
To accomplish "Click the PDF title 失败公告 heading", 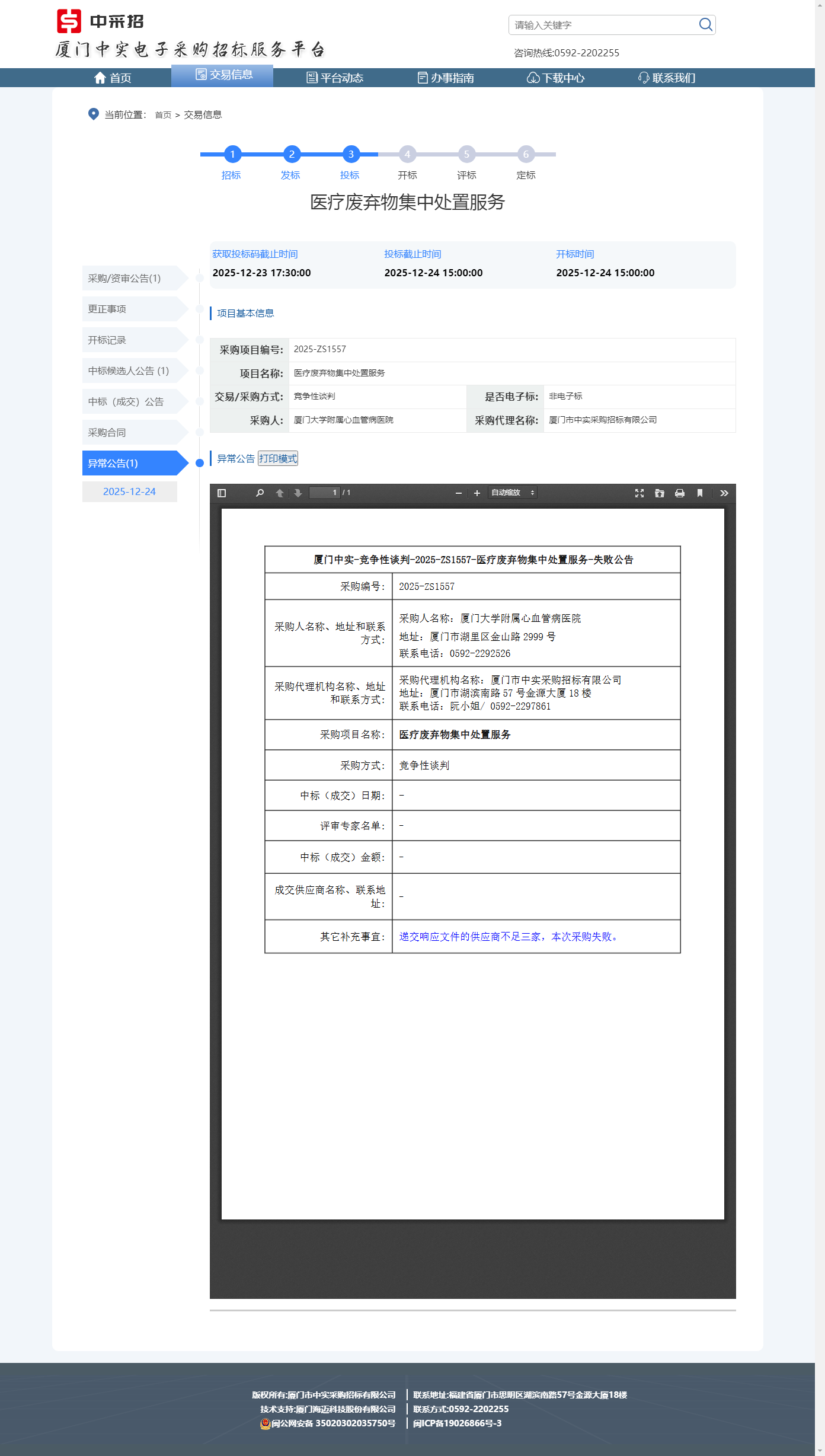I will (x=473, y=560).
